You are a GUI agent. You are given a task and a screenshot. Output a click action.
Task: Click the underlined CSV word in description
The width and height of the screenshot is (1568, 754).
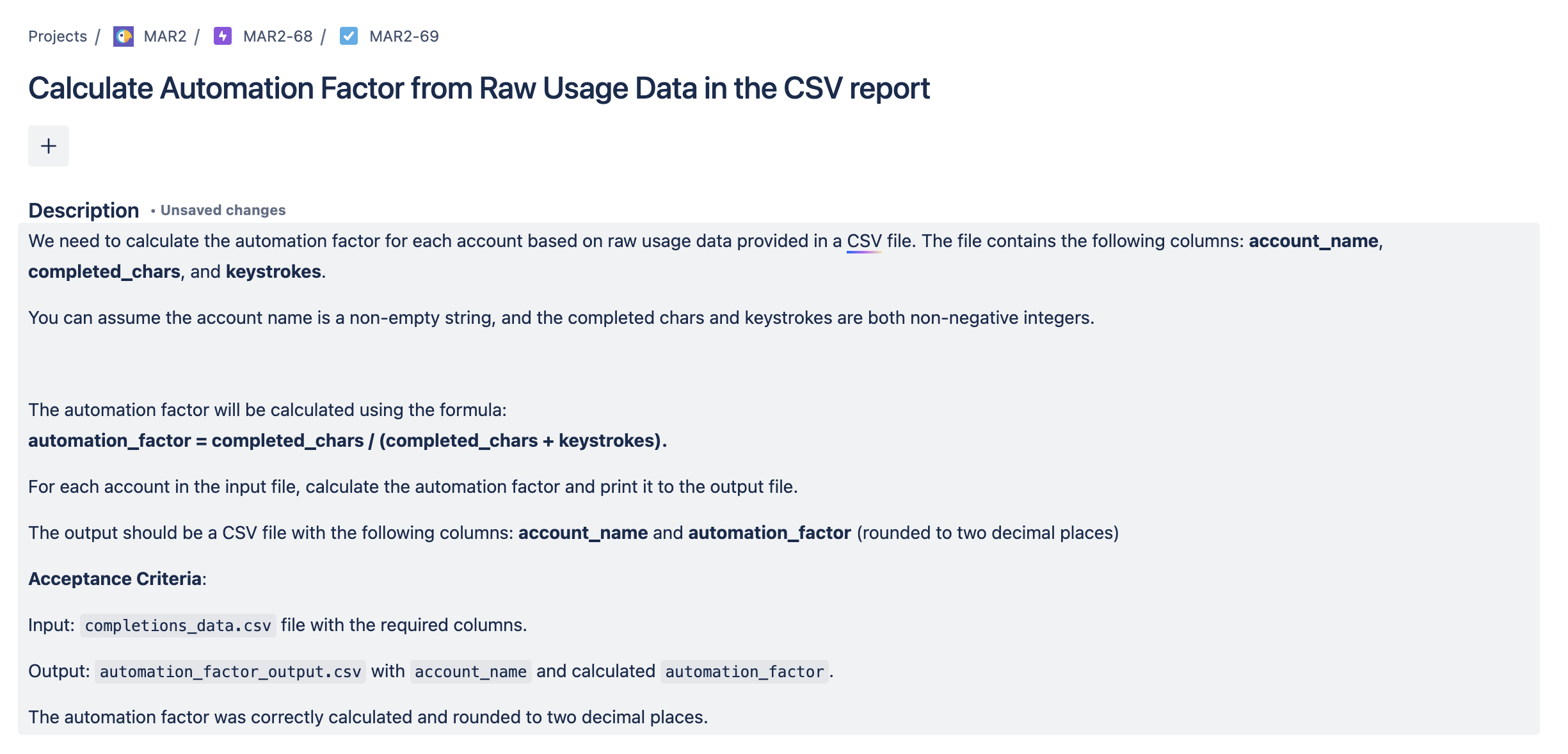pos(864,241)
